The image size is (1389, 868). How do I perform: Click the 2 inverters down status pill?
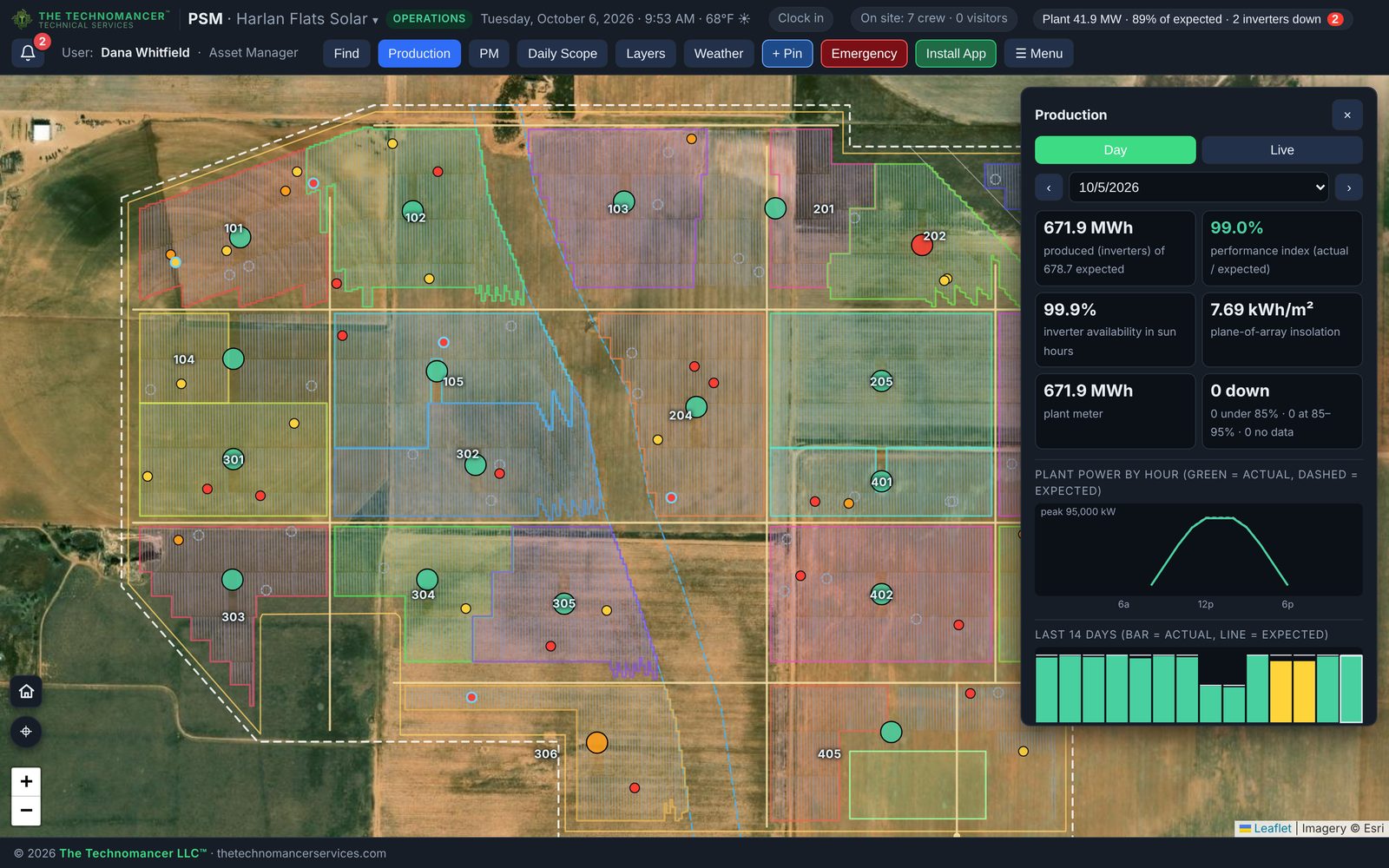[x=1193, y=19]
